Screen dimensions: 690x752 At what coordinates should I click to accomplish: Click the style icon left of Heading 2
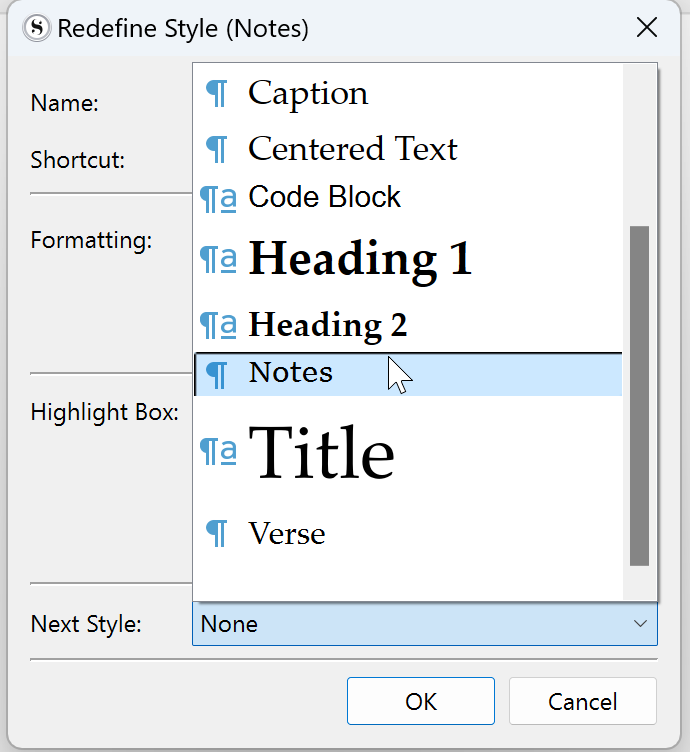tap(218, 325)
